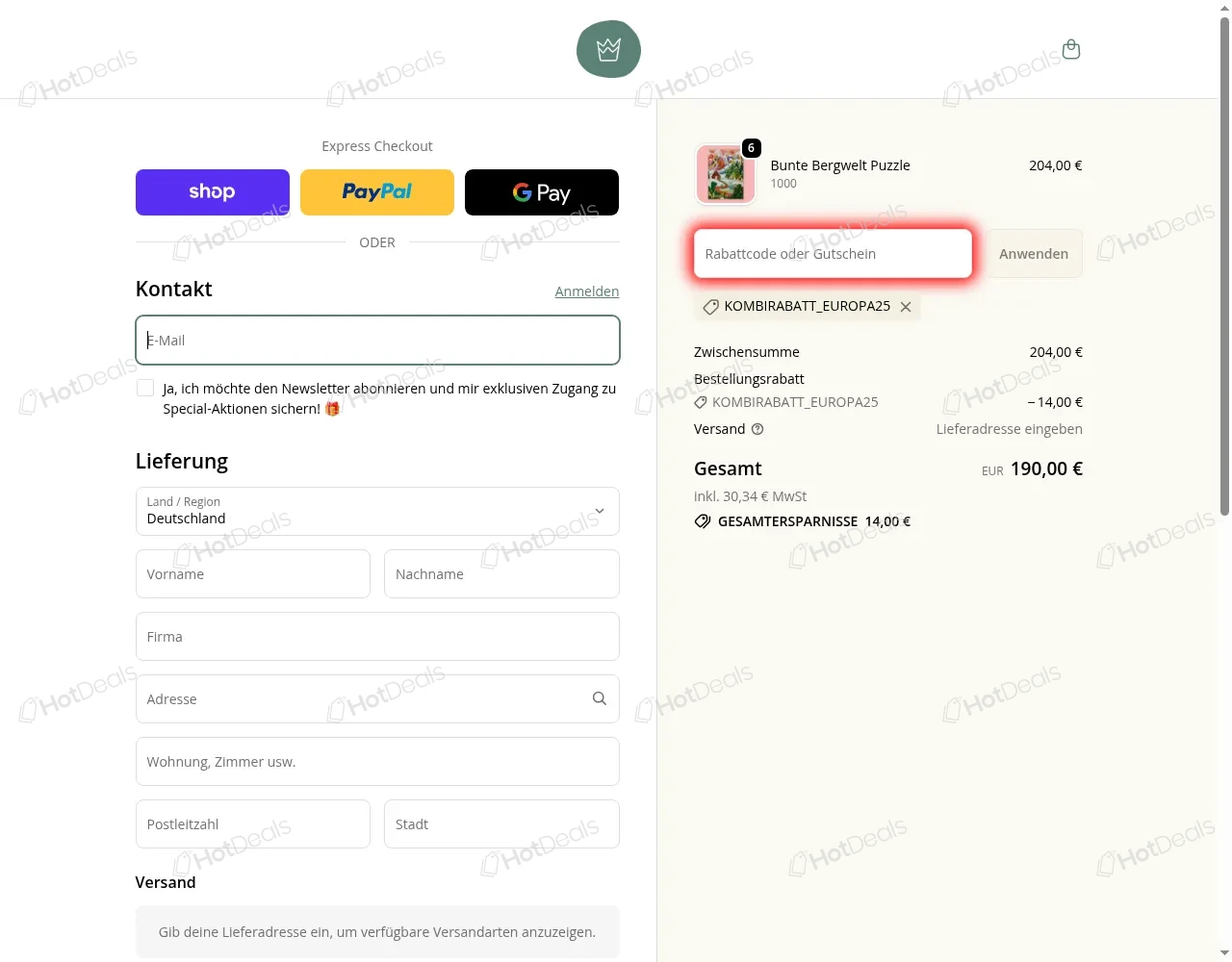
Task: Remove the KOMBIRABATT_EUROPA25 discount code
Action: point(906,307)
